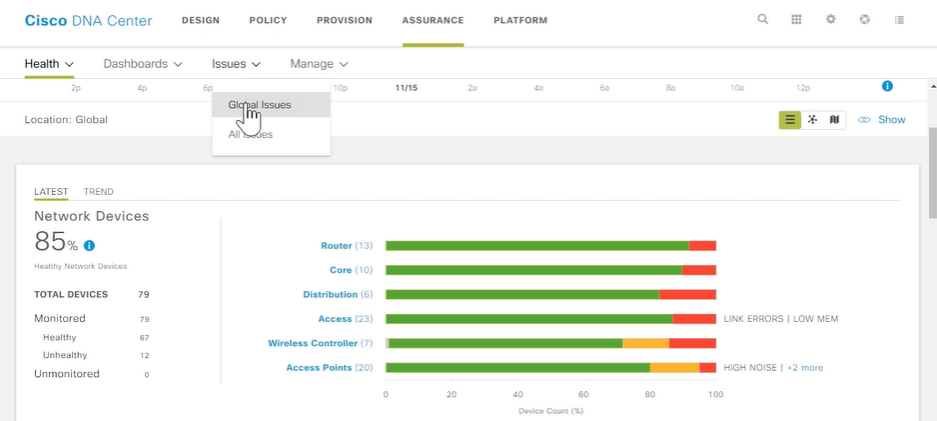Image resolution: width=937 pixels, height=421 pixels.
Task: Open the POLICY tab
Action: (268, 20)
